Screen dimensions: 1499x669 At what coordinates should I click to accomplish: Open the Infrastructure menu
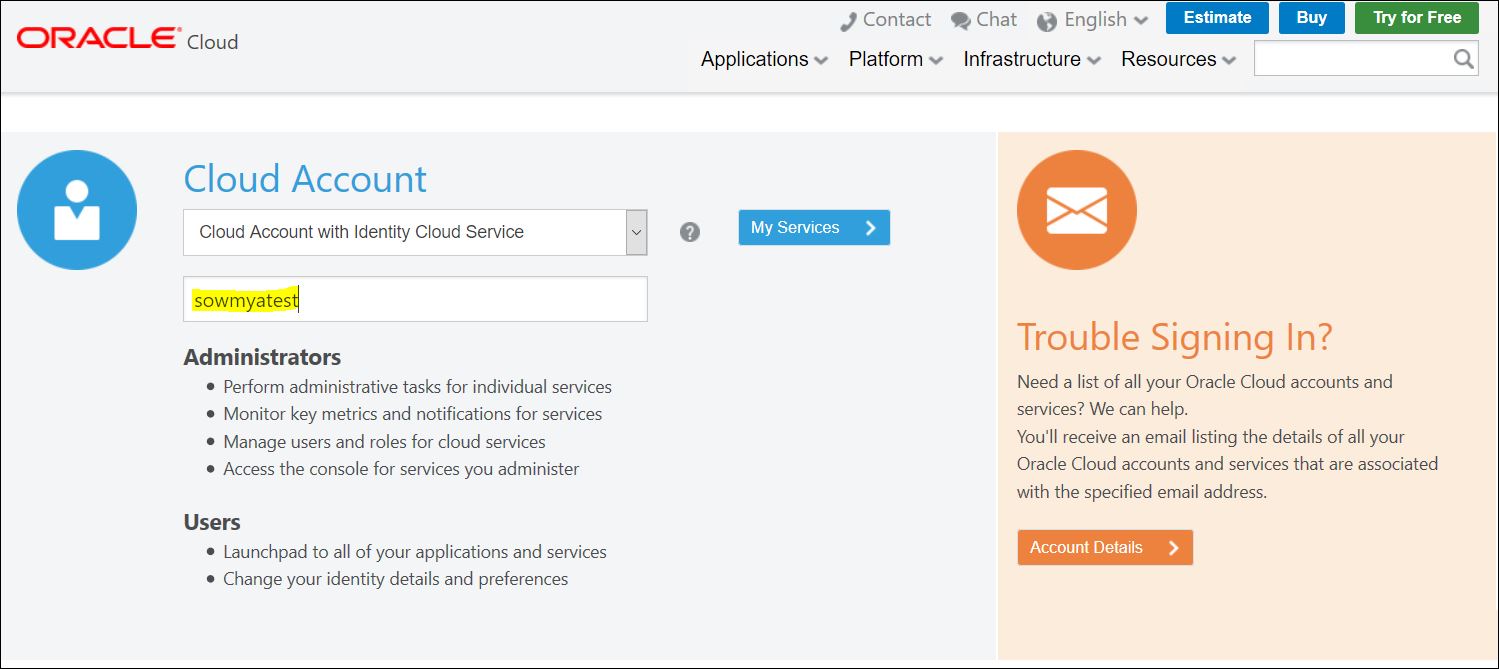tap(1032, 59)
